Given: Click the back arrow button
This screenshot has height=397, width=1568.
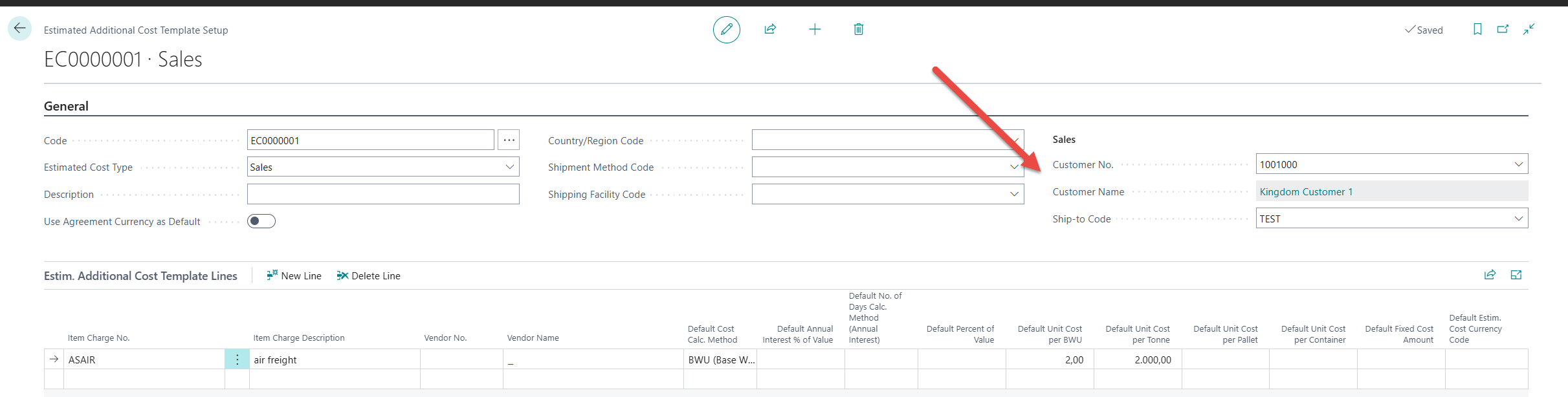Looking at the screenshot, I should (19, 28).
